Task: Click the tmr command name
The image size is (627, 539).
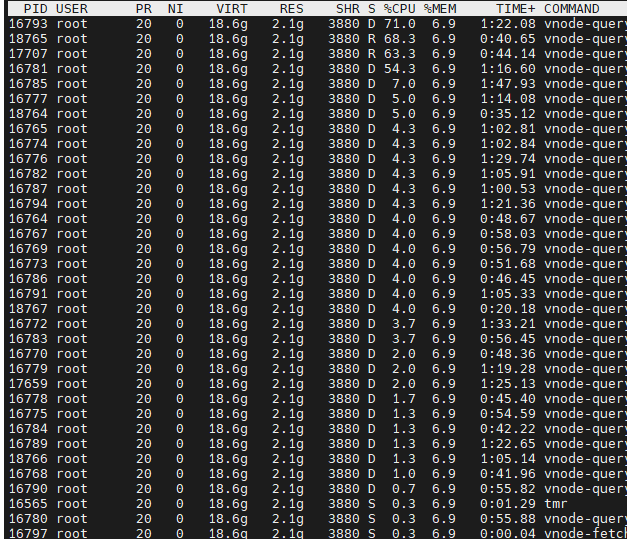Action: (x=555, y=503)
